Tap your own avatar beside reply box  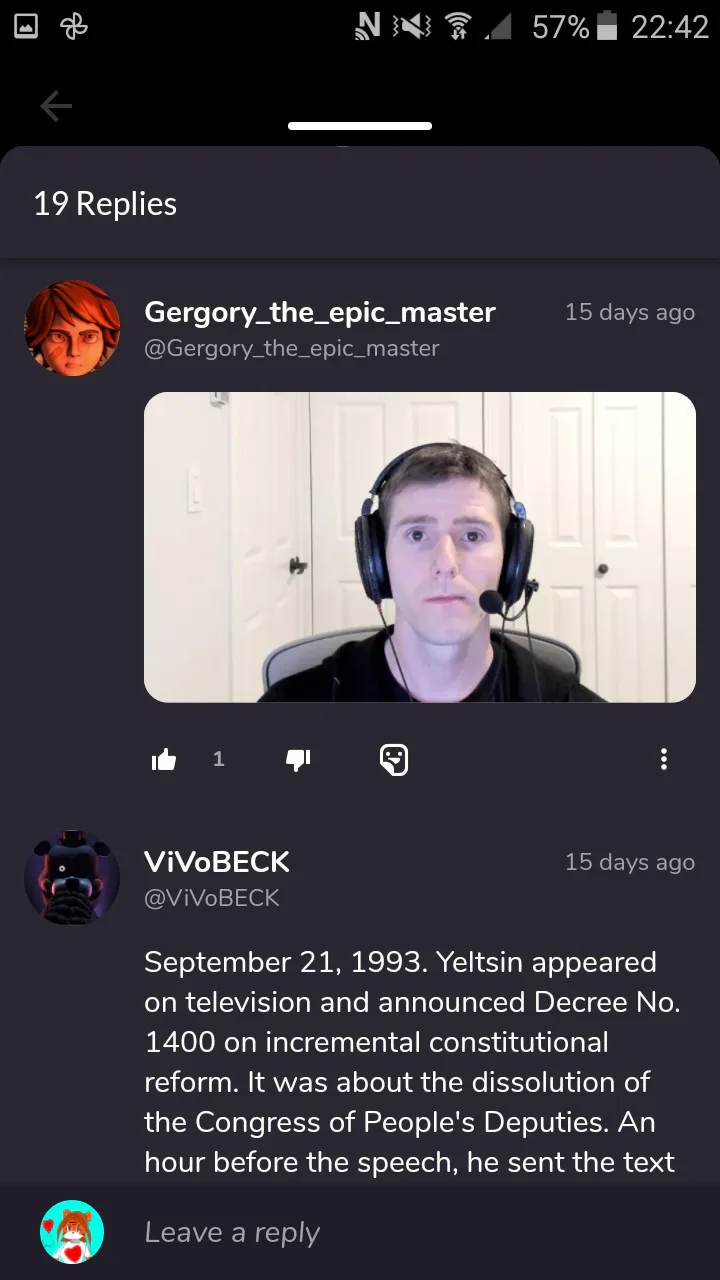pyautogui.click(x=72, y=1232)
